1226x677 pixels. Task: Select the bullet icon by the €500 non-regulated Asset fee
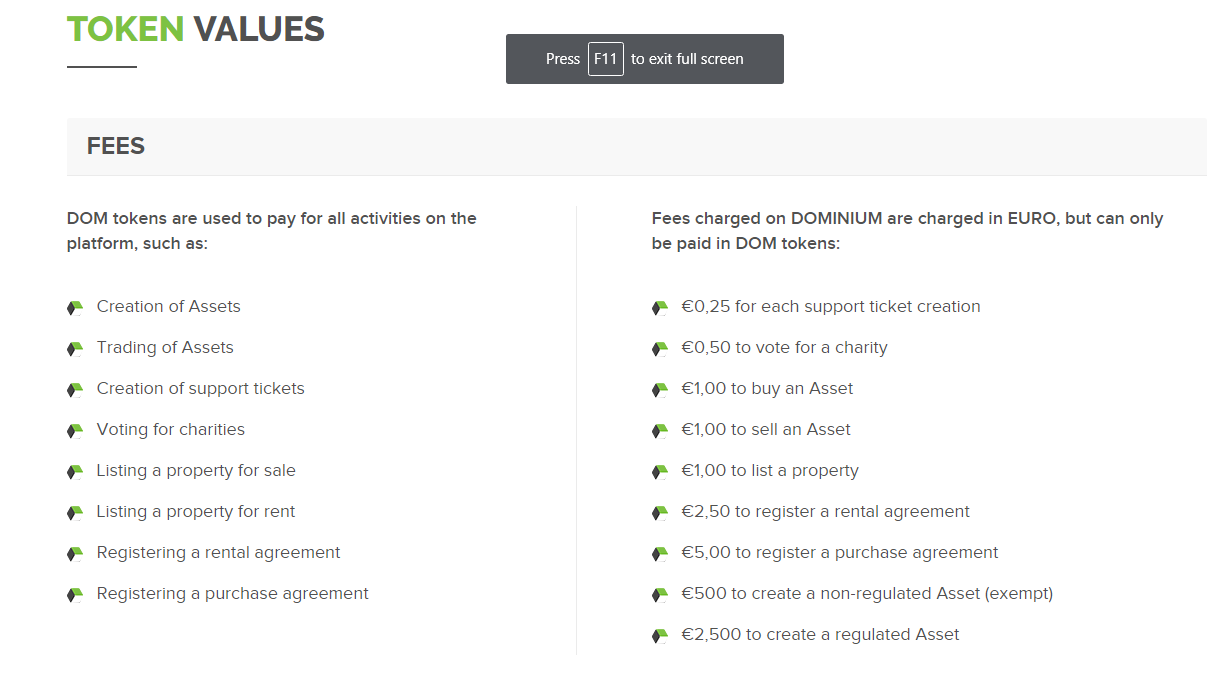660,595
